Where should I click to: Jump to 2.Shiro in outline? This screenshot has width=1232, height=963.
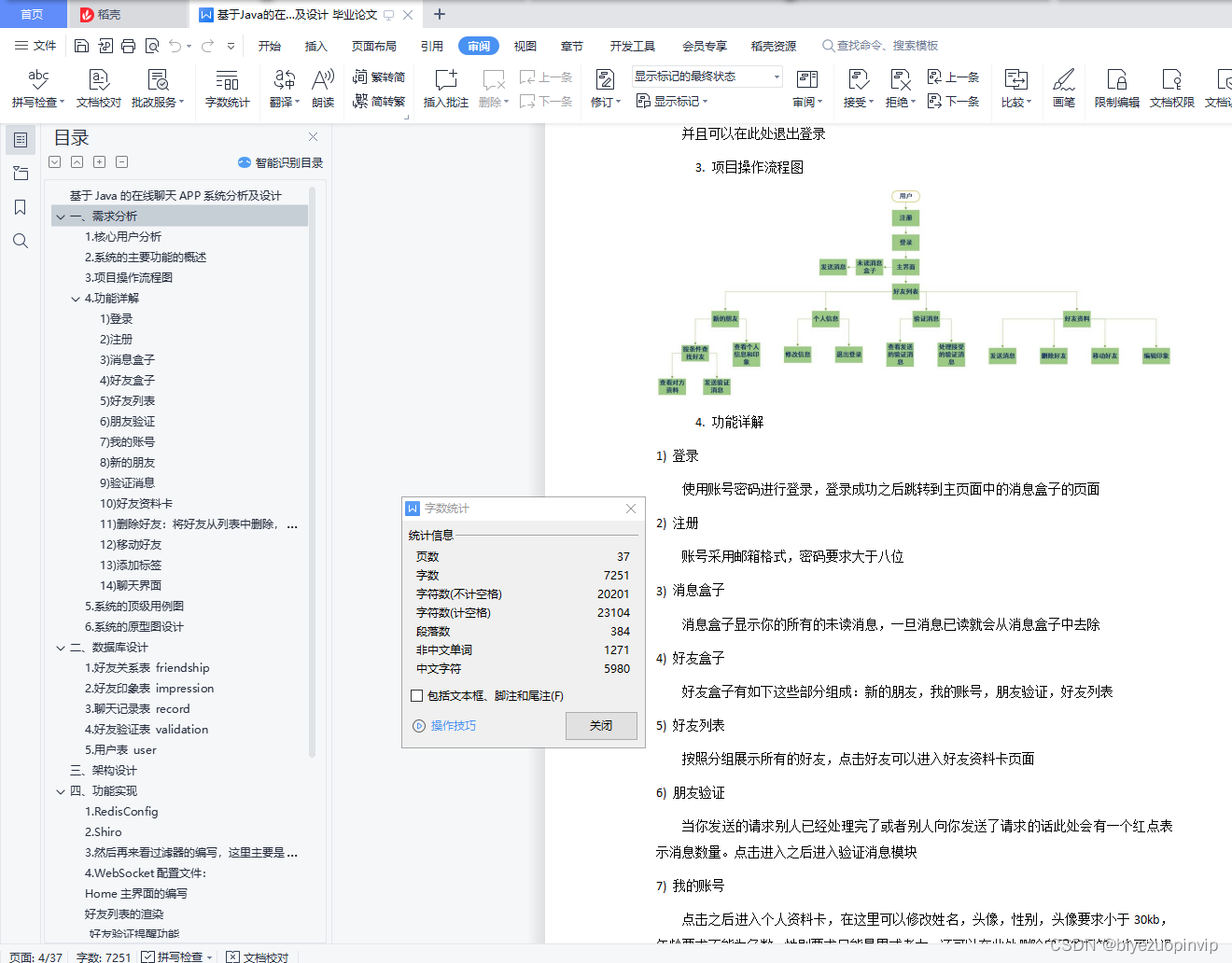pos(104,832)
